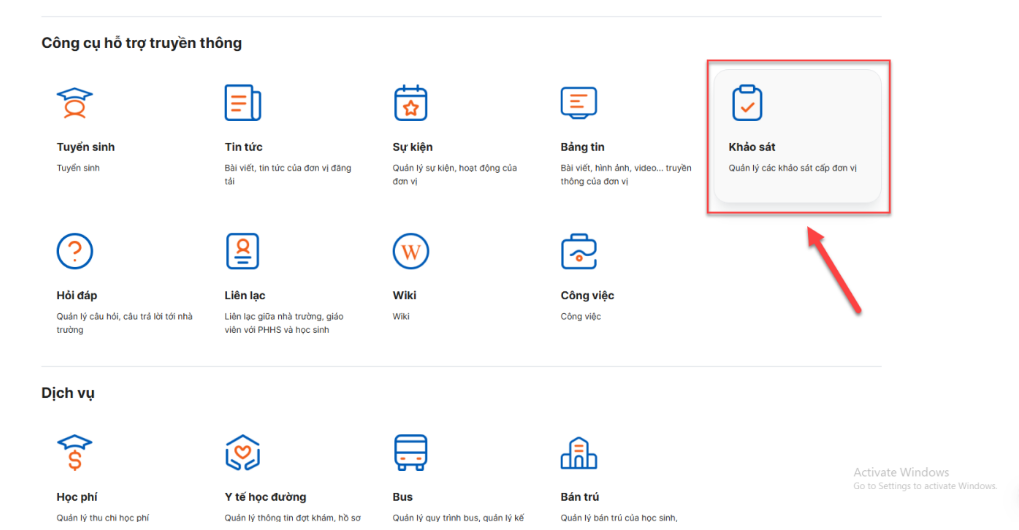Click the Khảo sát clipboard check icon
Screen dimensions: 1019x530
click(x=747, y=103)
